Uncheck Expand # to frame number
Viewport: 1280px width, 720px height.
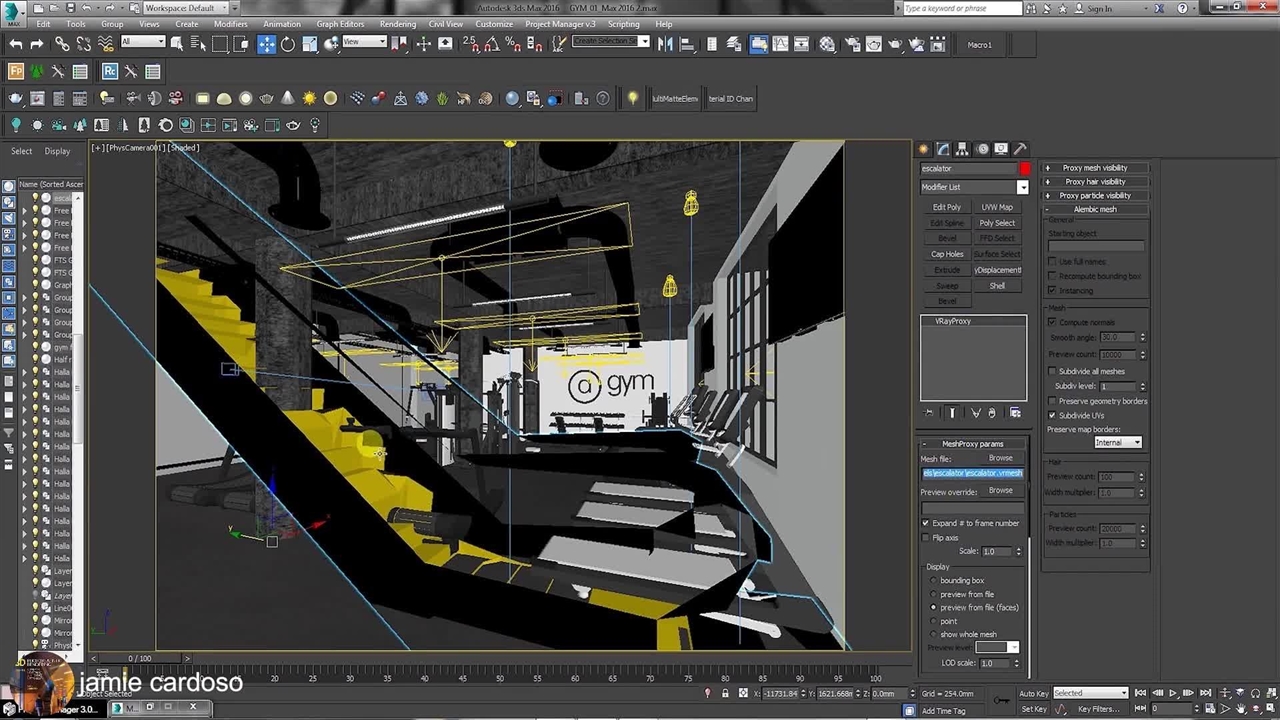(x=926, y=523)
